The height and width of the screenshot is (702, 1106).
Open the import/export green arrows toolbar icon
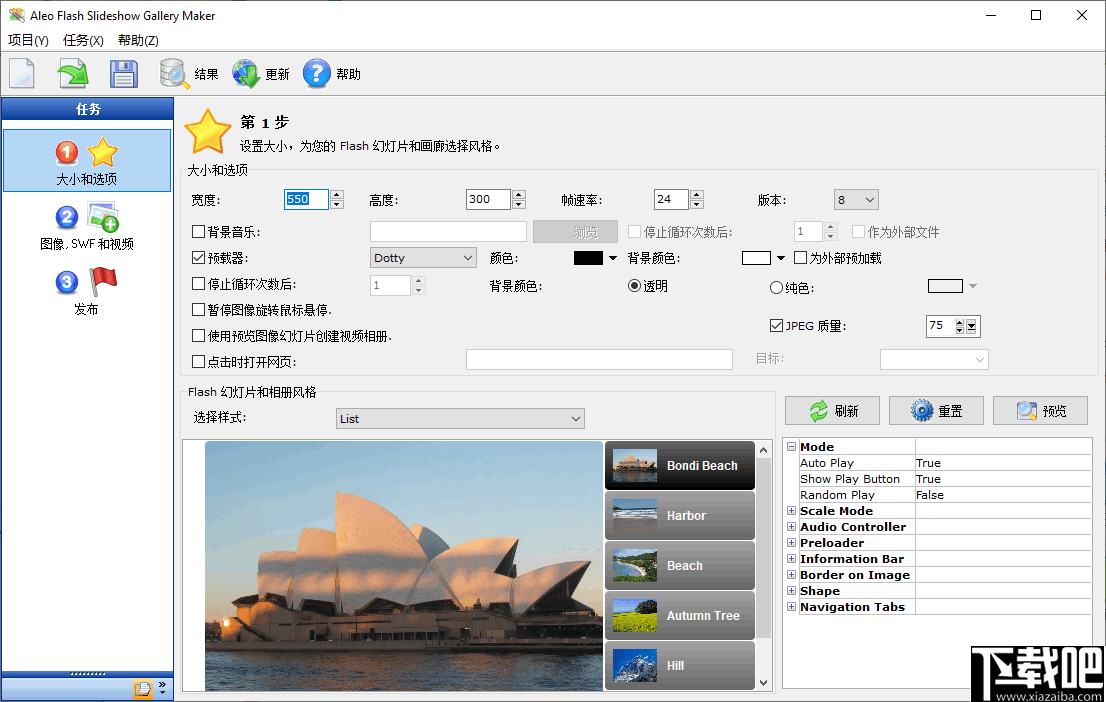click(x=72, y=72)
